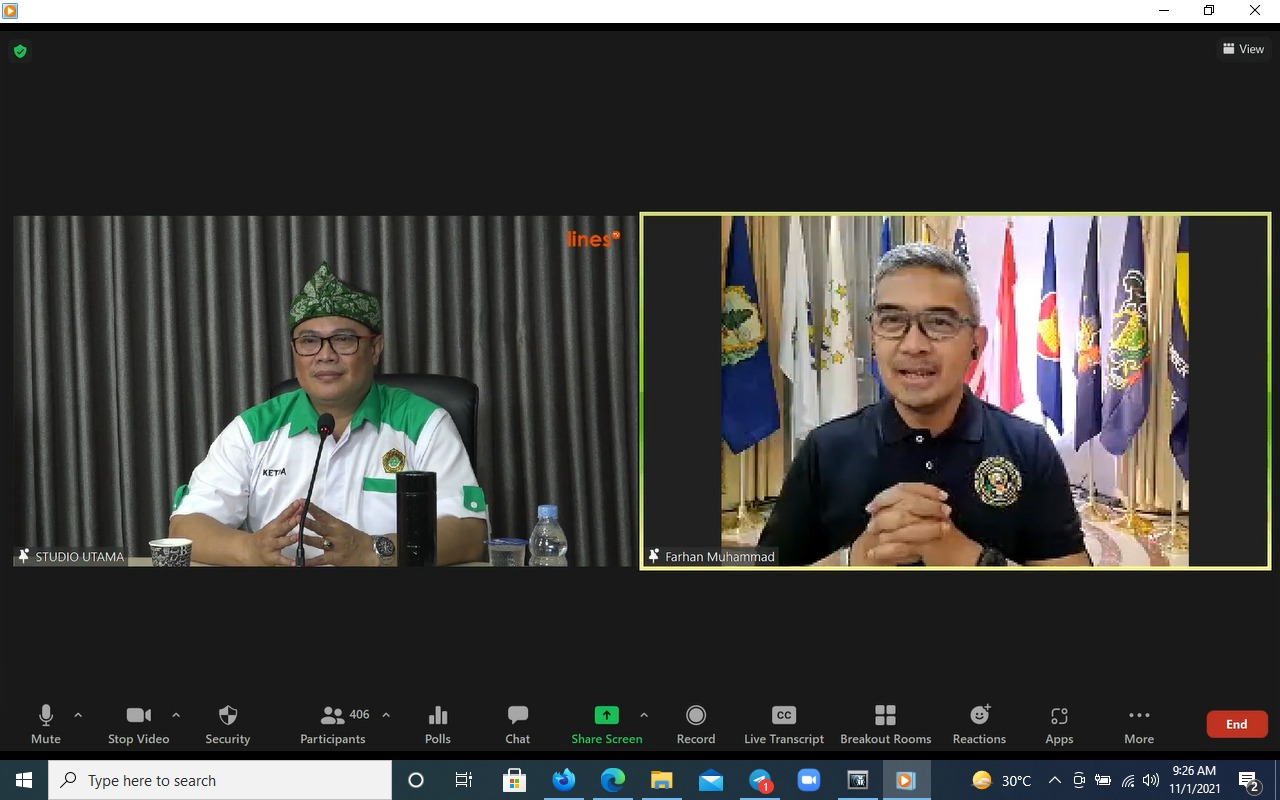Mute the microphone in Zoom

pos(45,725)
